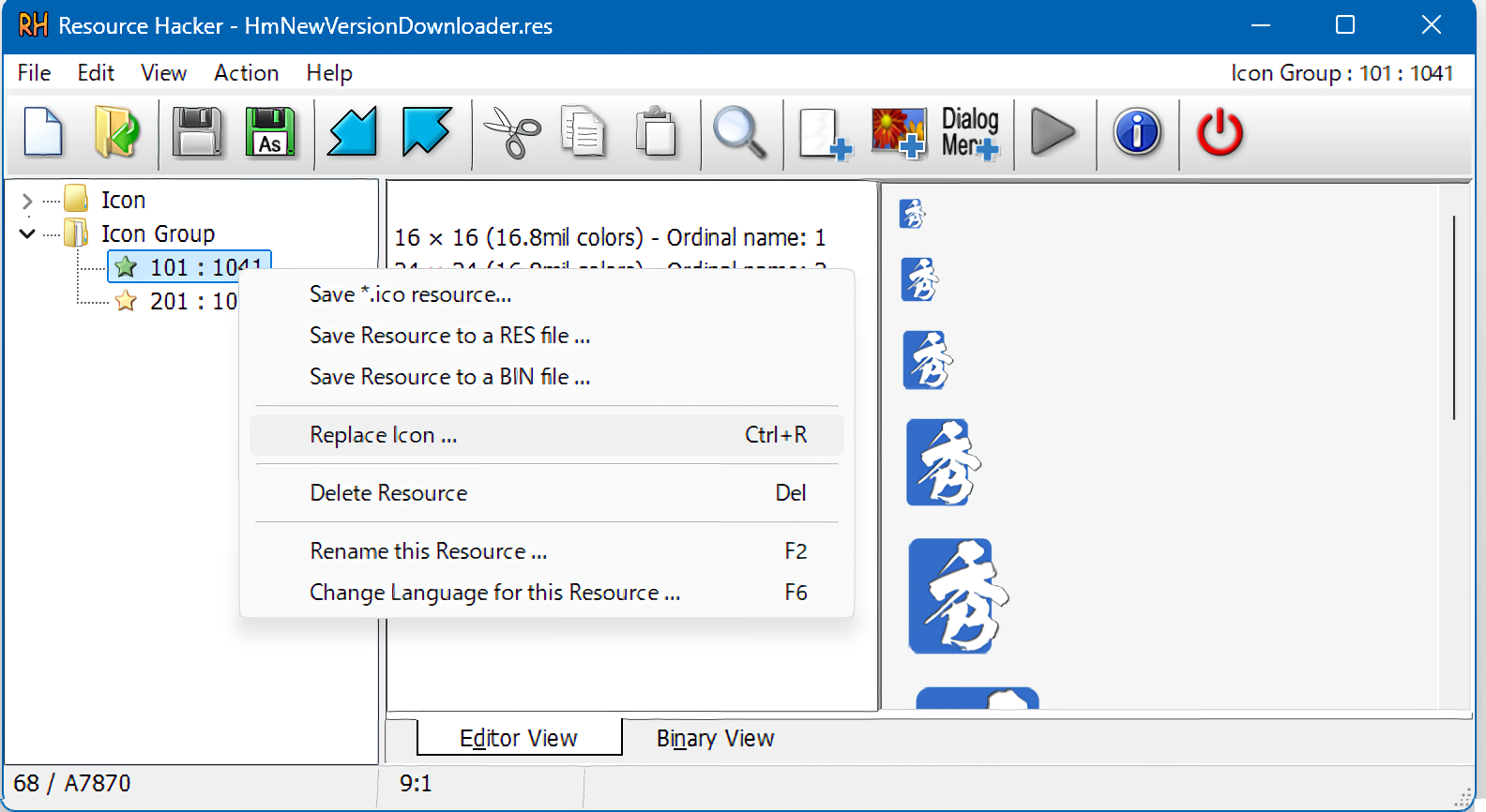Expand the Icon tree folder
Viewport: 1486px width, 812px height.
27,201
